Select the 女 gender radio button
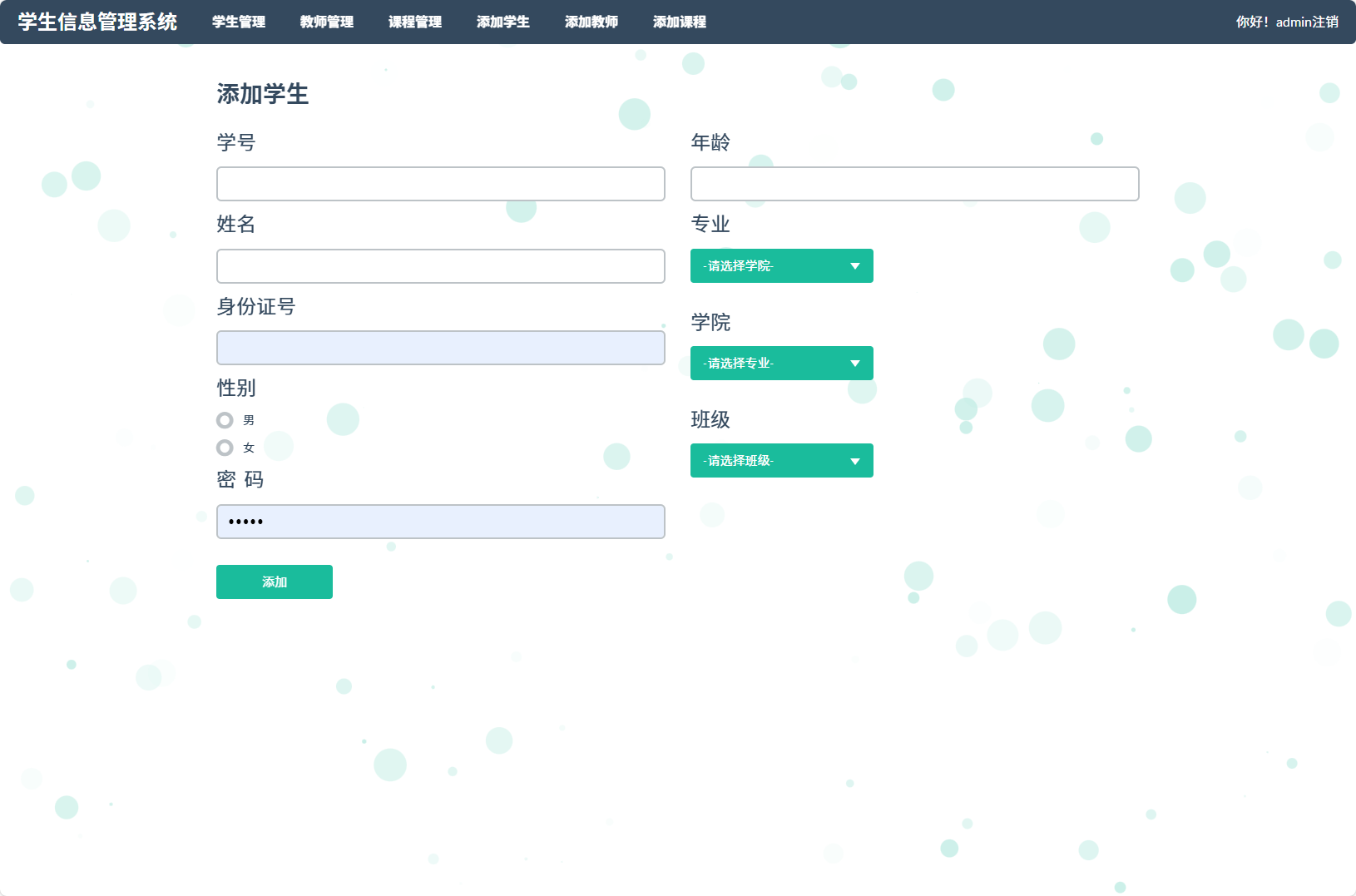Viewport: 1356px width, 896px height. (x=224, y=448)
